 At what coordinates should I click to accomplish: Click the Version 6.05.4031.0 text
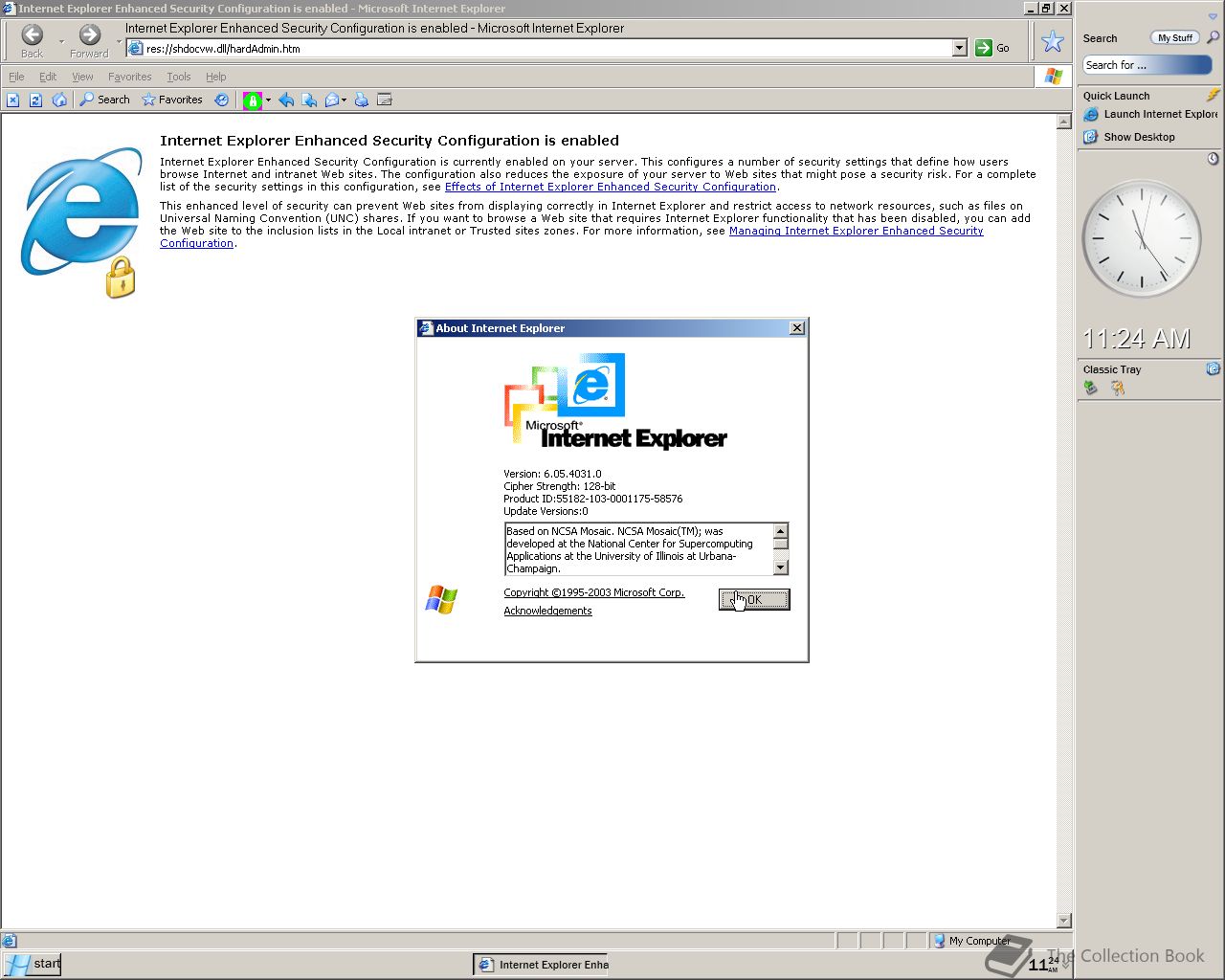point(552,474)
